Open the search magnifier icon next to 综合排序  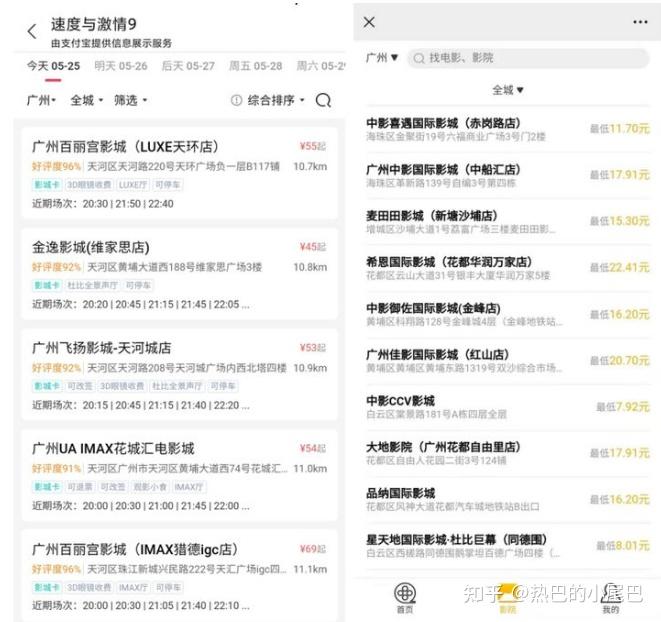[323, 100]
